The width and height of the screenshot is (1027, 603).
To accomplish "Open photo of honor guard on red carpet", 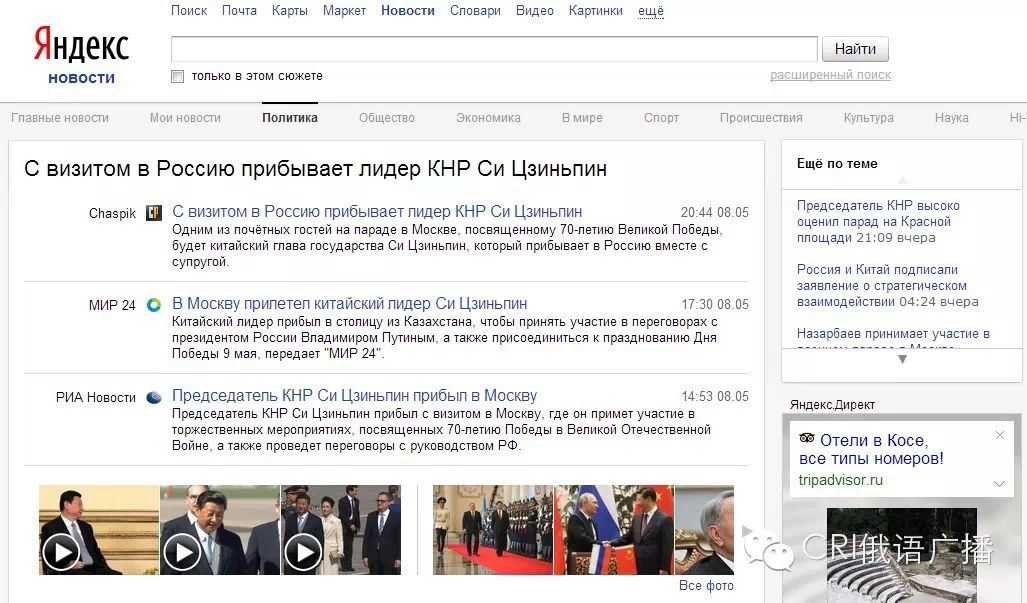I will [x=493, y=530].
